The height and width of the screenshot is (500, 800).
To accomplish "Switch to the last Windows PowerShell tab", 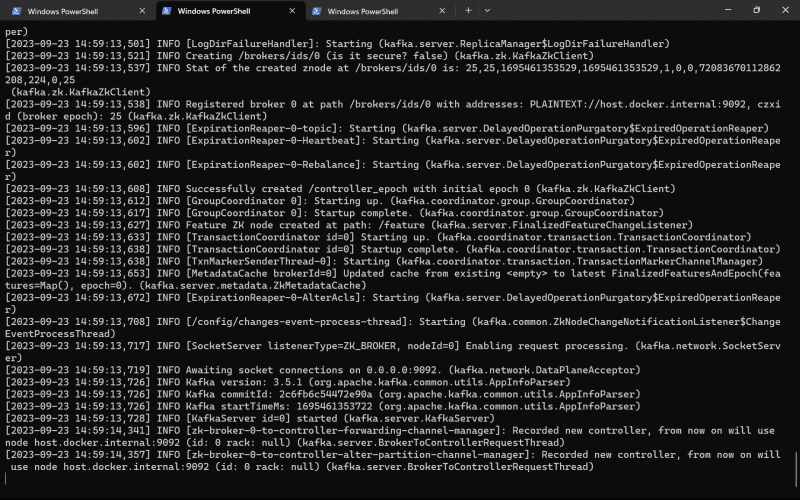I will click(381, 11).
